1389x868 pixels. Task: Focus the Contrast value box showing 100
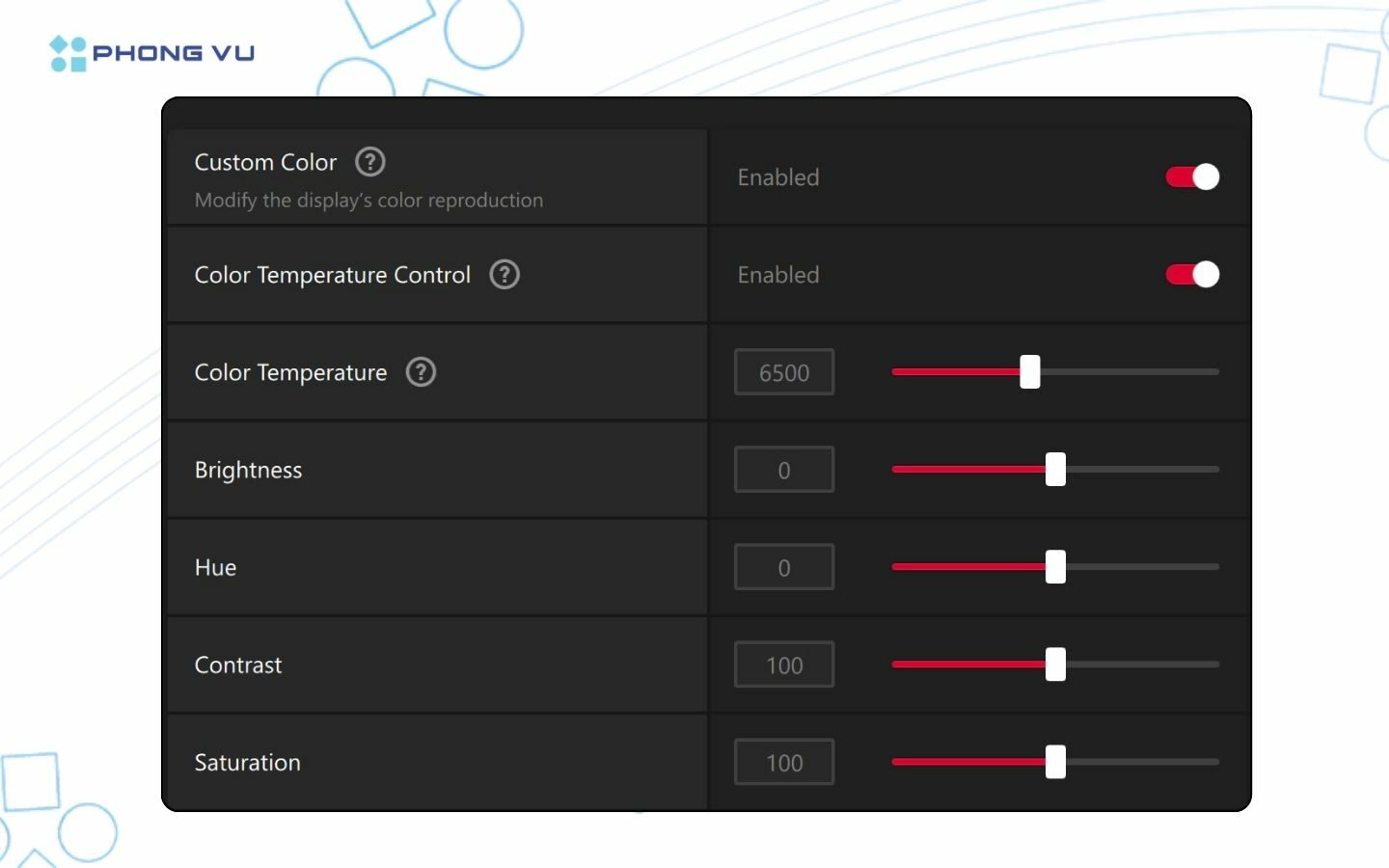[x=784, y=665]
